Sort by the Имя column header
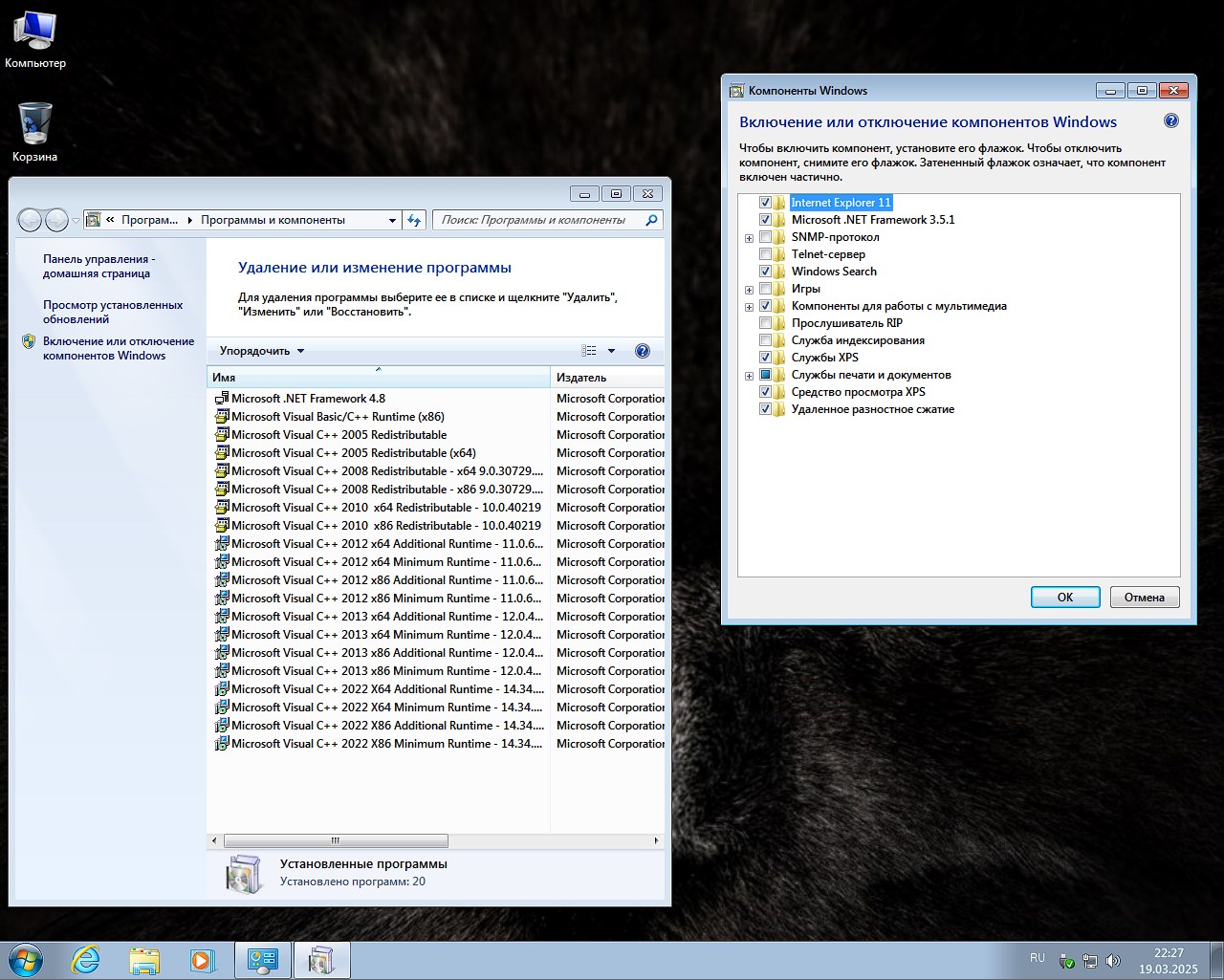Viewport: 1224px width, 980px height. [379, 377]
